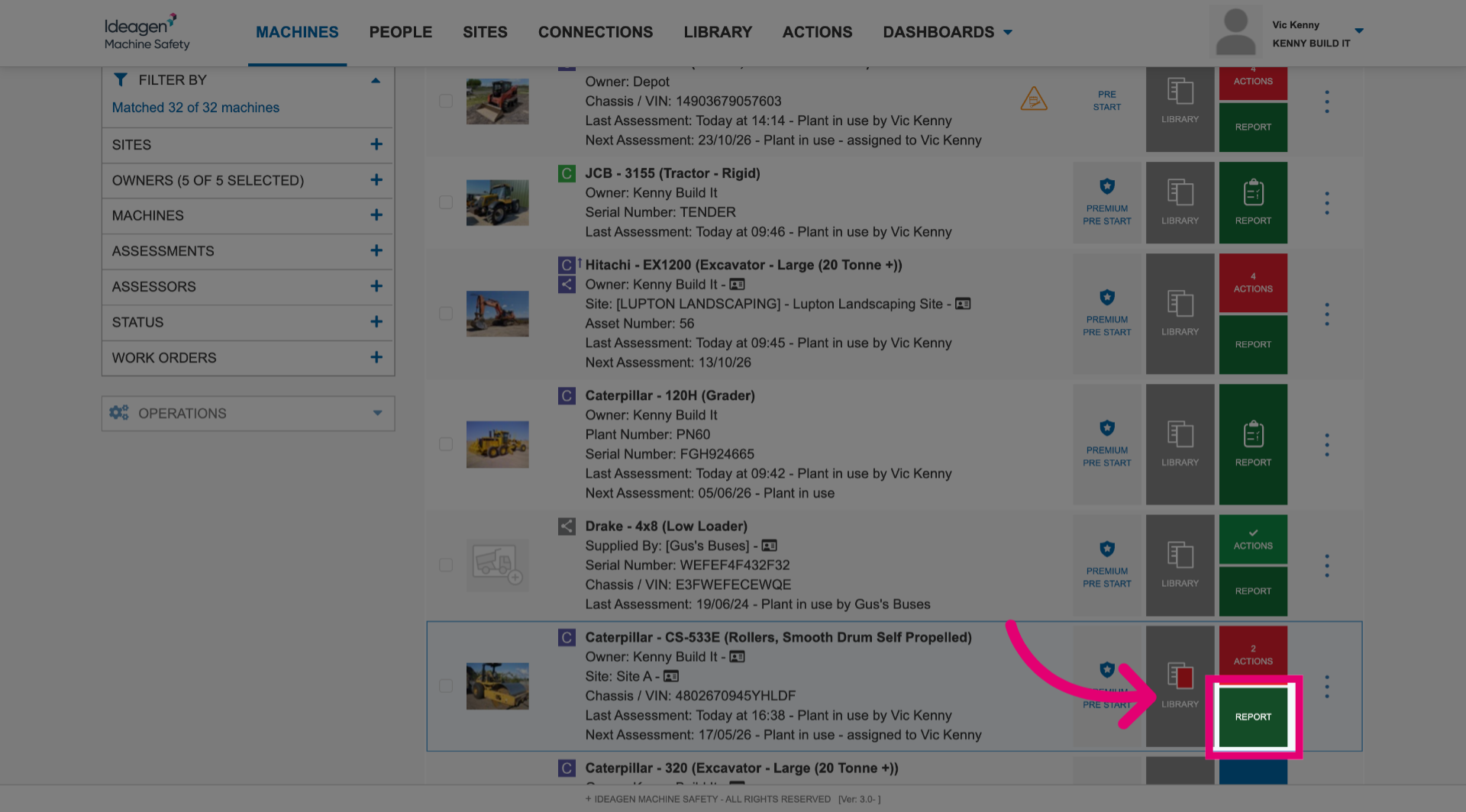Open Premium Pre Start for Hitachi EX1200
This screenshot has height=812, width=1466.
tap(1106, 314)
